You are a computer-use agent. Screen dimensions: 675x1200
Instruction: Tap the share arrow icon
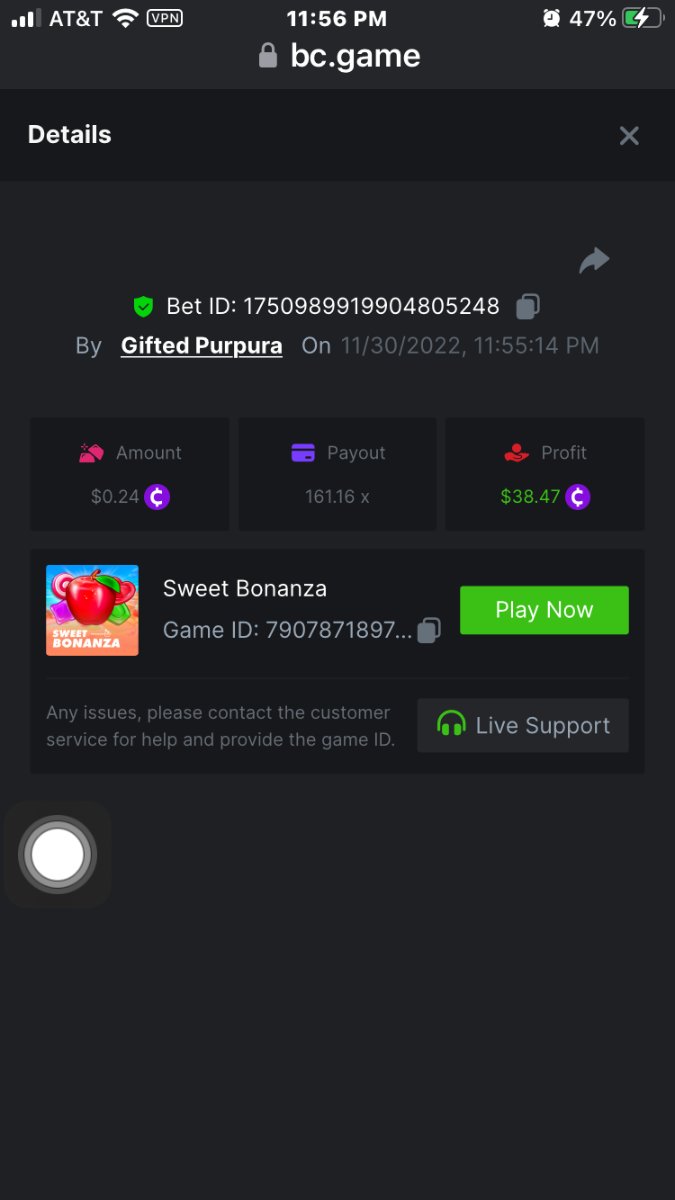tap(594, 261)
